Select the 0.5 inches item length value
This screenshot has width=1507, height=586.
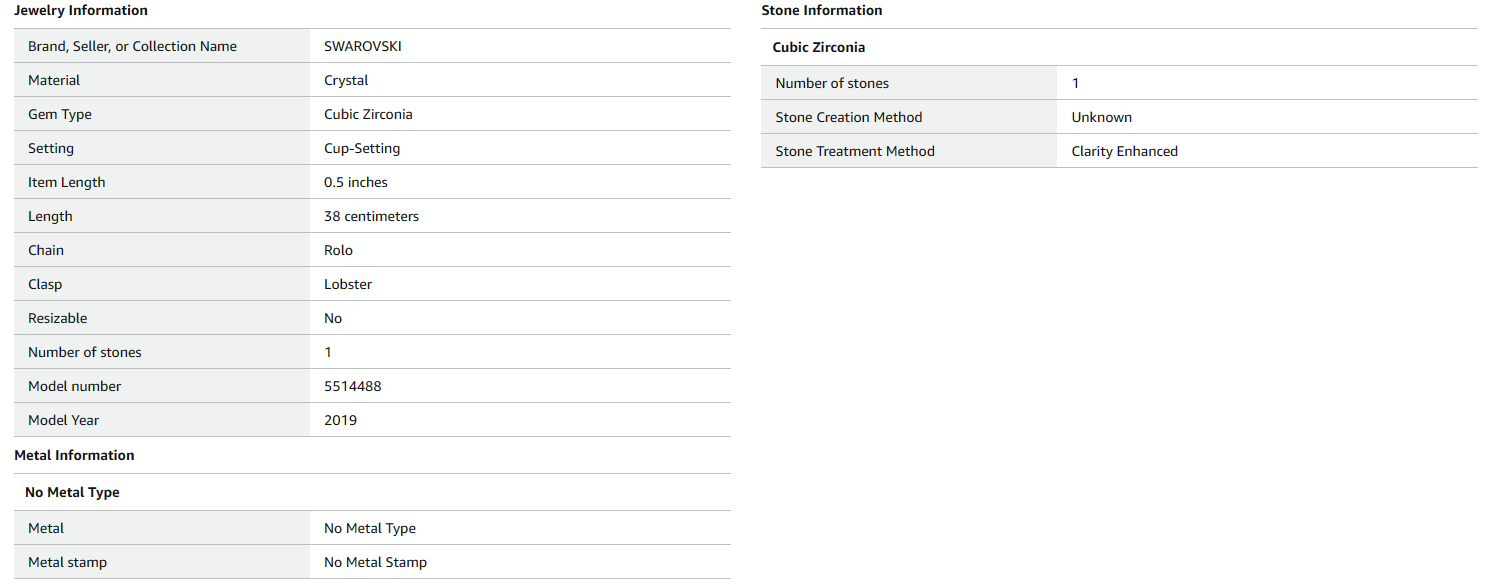[x=356, y=182]
